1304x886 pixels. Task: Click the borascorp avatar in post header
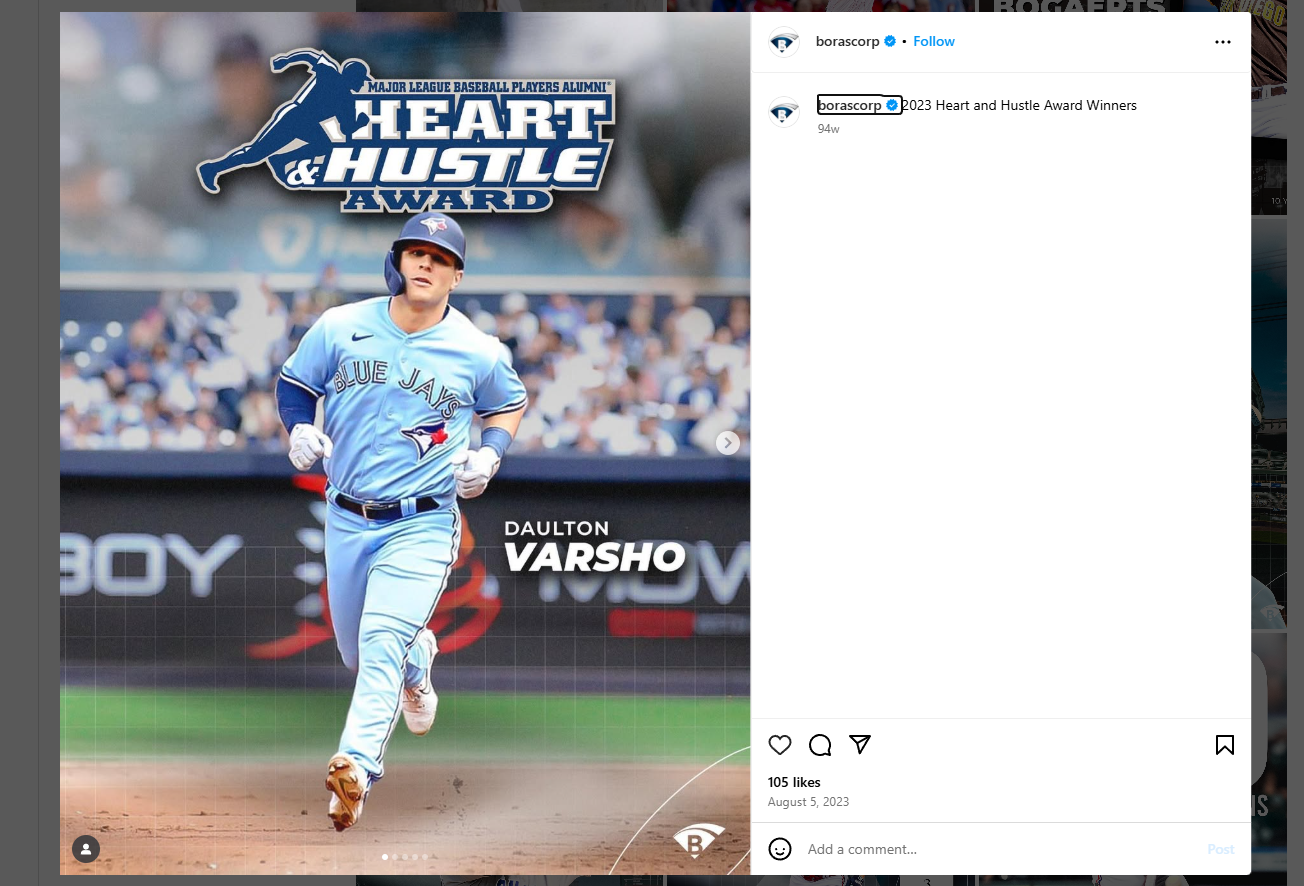click(x=784, y=42)
